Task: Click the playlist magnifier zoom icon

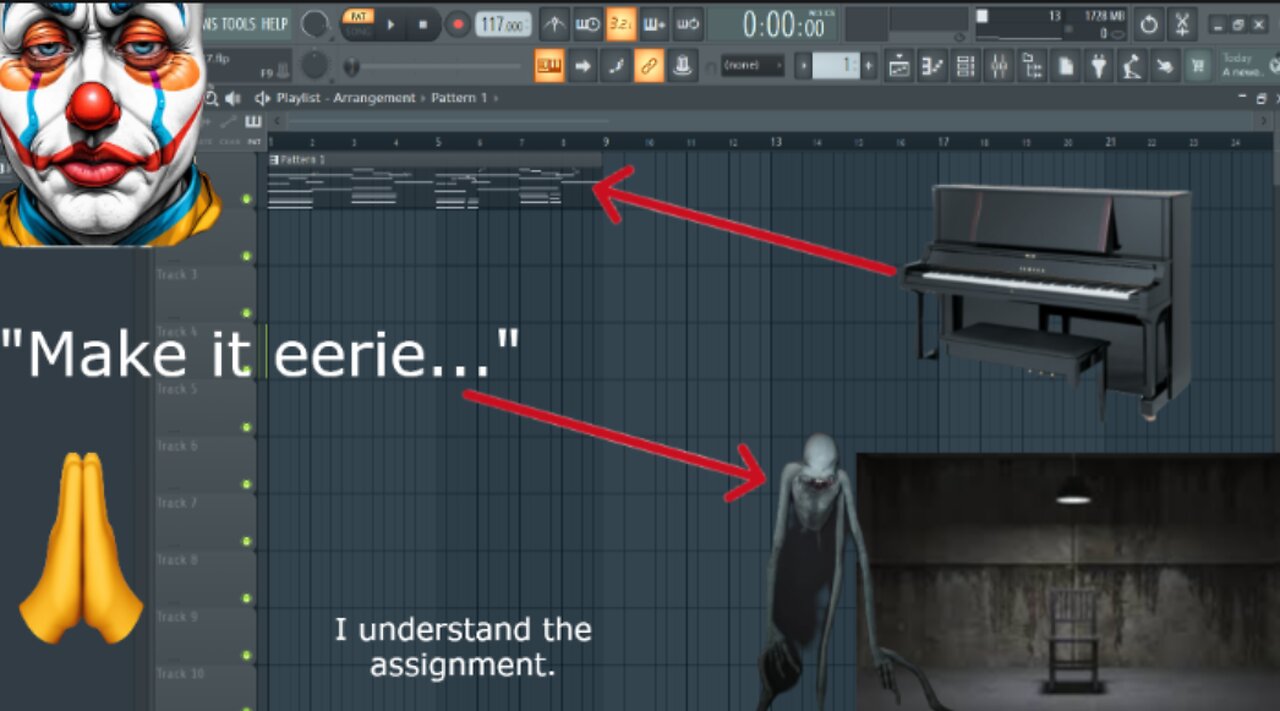Action: [211, 98]
